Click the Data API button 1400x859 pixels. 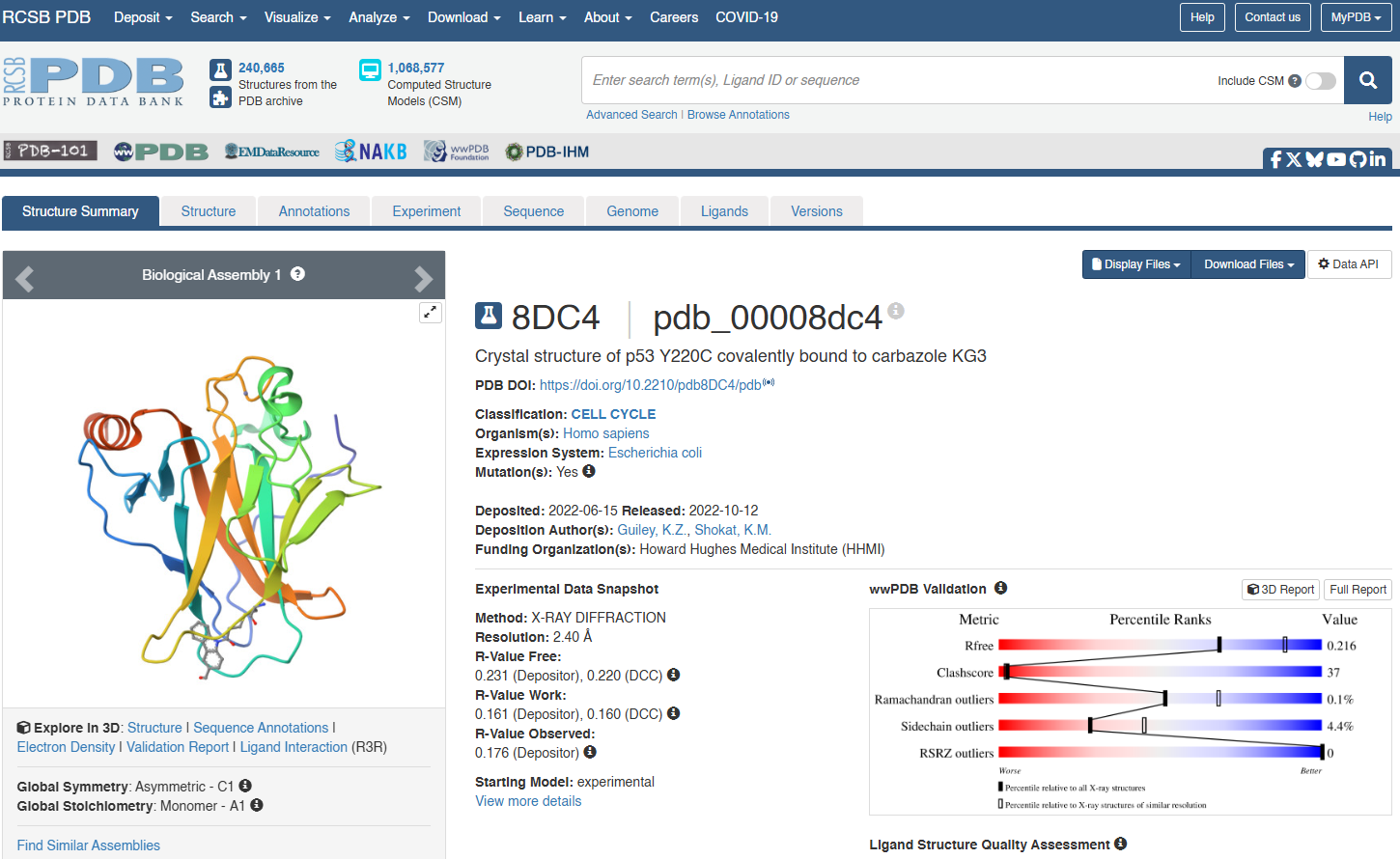1349,264
